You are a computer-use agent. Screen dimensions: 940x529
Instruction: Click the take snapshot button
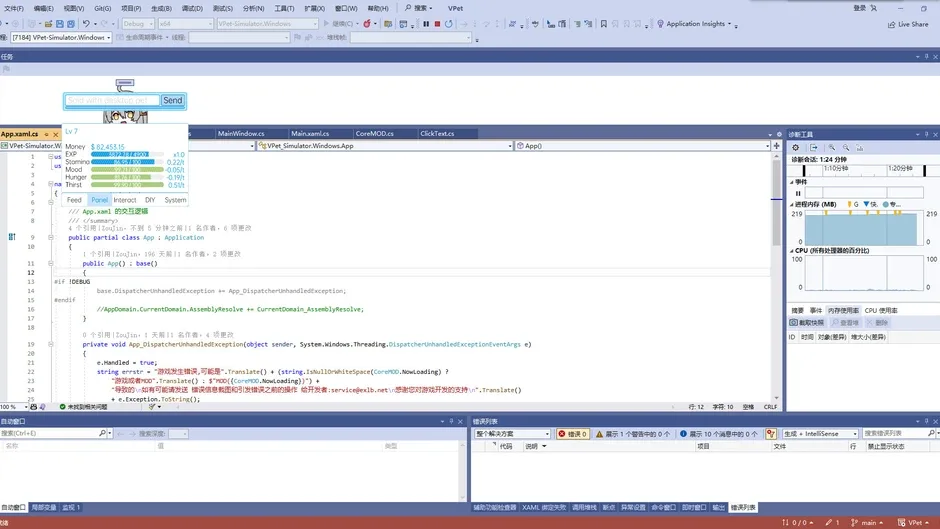807,323
